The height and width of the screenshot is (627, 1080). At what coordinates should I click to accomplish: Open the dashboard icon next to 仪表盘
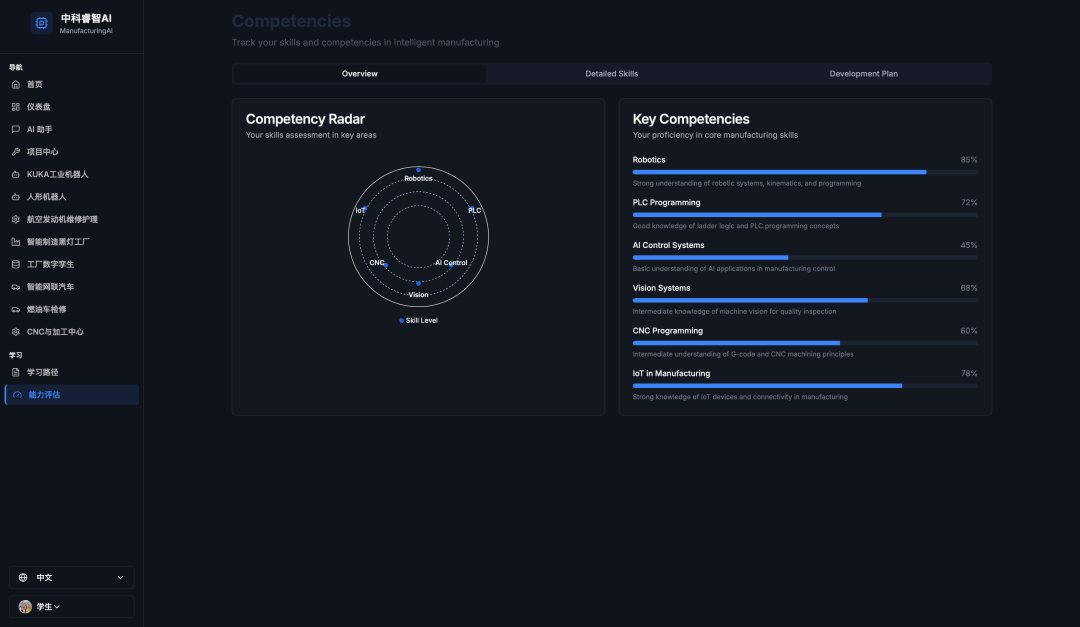(x=16, y=107)
